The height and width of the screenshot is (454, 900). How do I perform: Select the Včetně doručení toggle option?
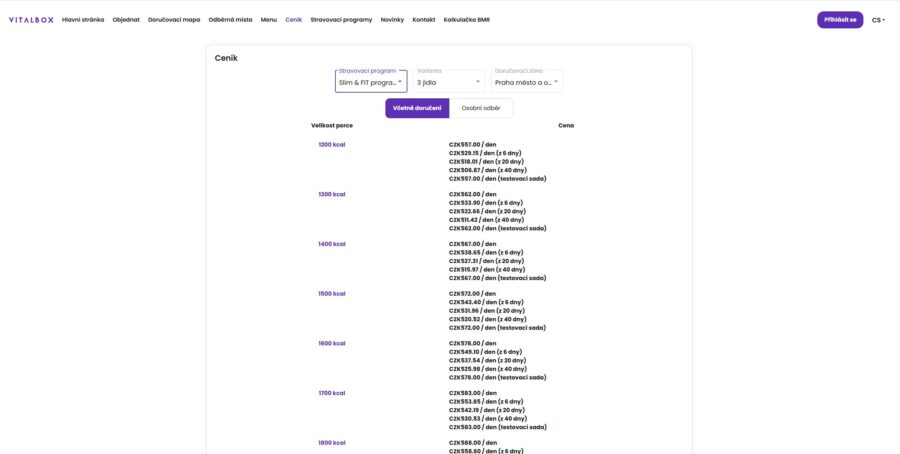tap(417, 108)
